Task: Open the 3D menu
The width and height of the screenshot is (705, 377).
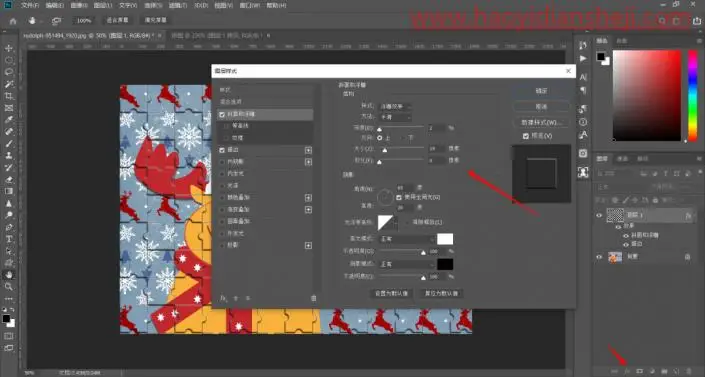Action: tap(201, 5)
